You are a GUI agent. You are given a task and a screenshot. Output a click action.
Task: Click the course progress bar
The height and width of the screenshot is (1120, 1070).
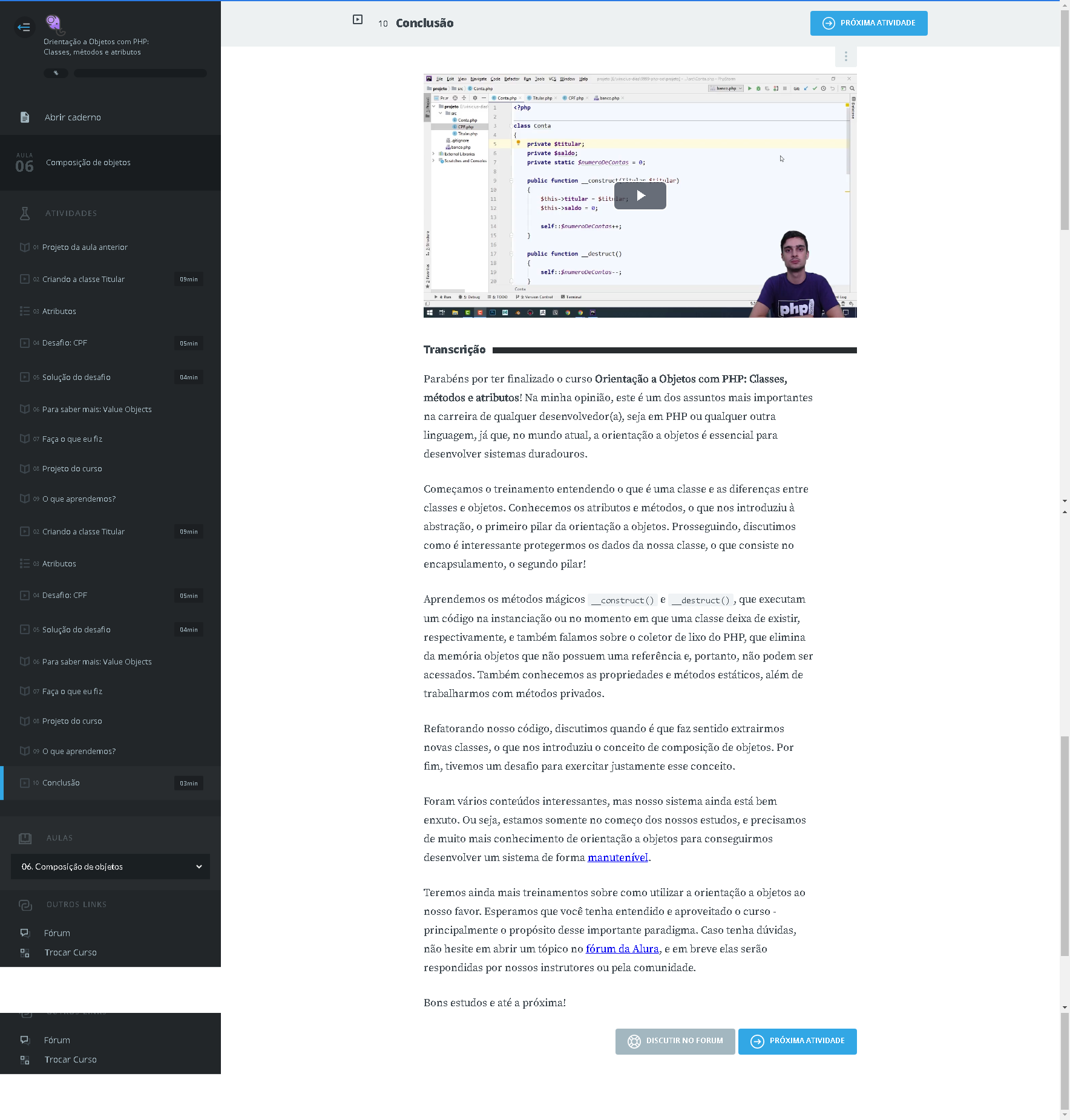[x=140, y=73]
